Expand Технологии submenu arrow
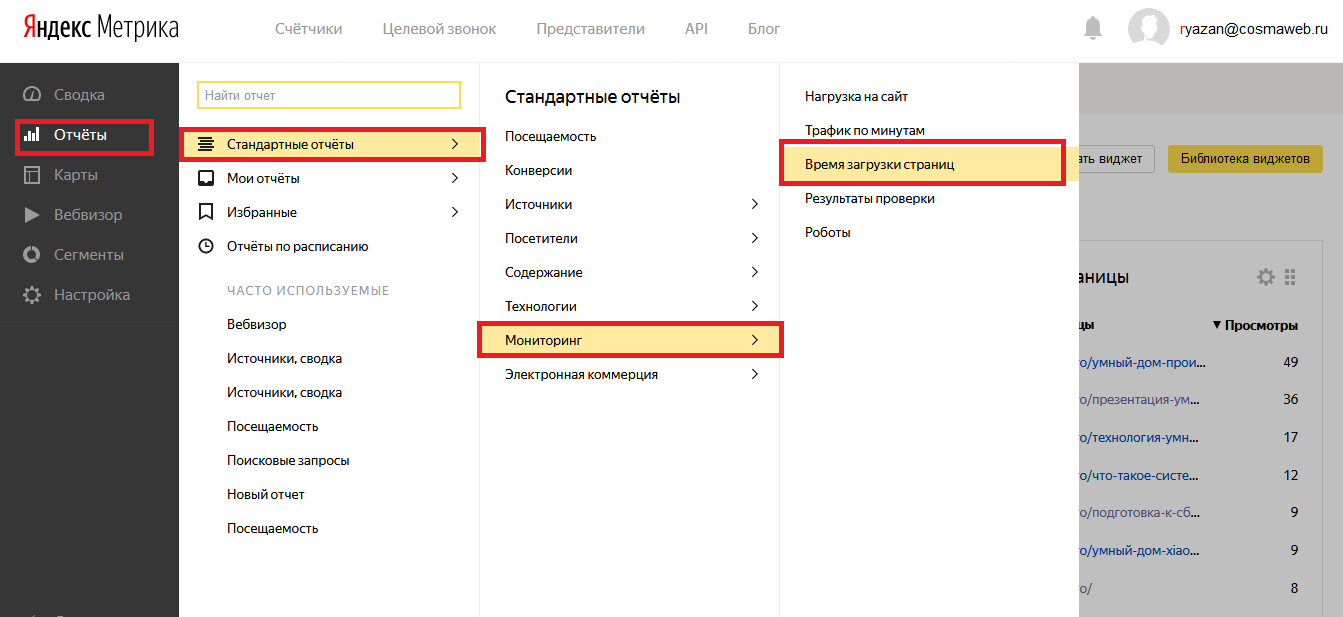Image resolution: width=1343 pixels, height=617 pixels. tap(755, 306)
